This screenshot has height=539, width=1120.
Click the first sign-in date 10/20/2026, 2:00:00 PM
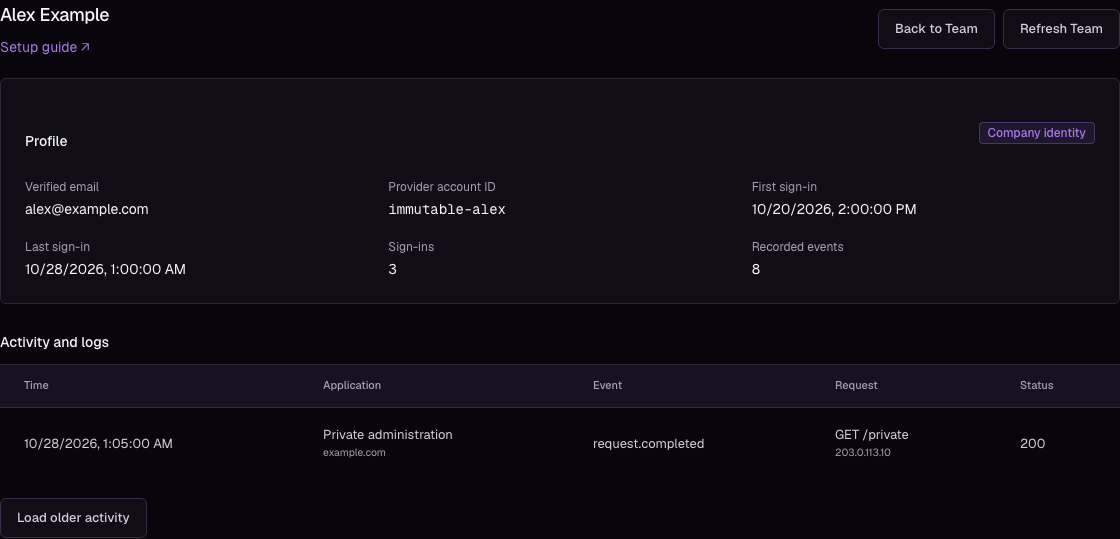[834, 209]
